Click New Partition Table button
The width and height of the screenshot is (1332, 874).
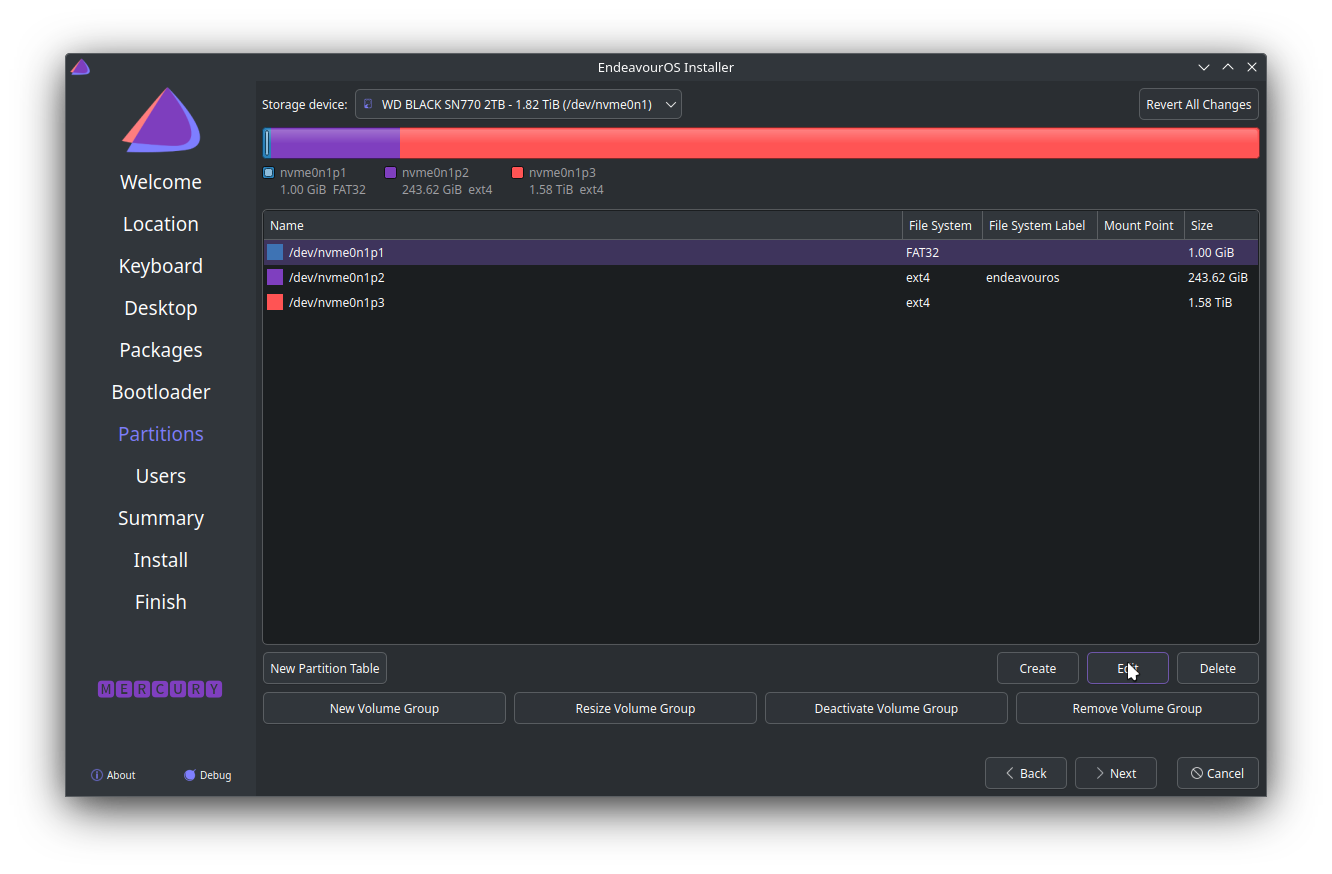tap(325, 668)
